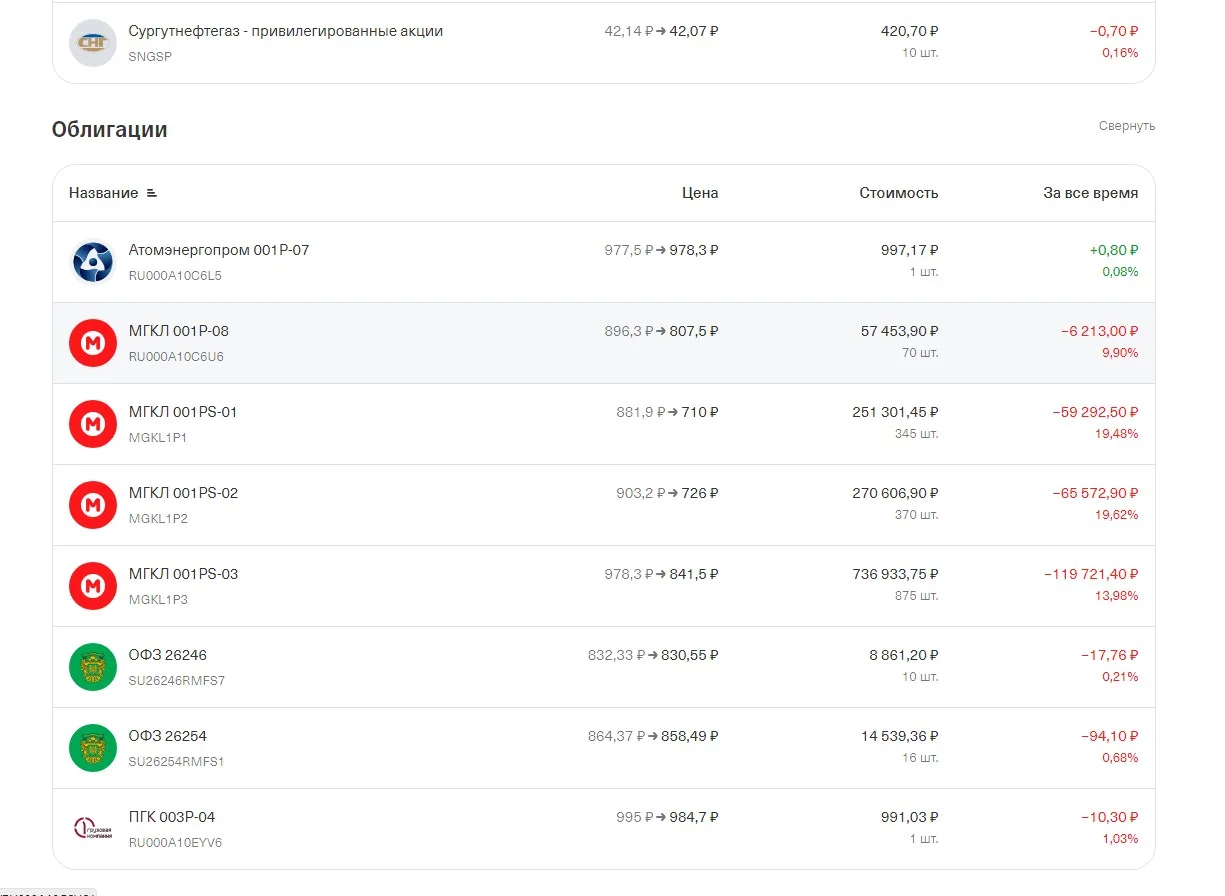
Task: Click price 977,5 ₽ → 978,3 ₽
Action: coord(661,250)
